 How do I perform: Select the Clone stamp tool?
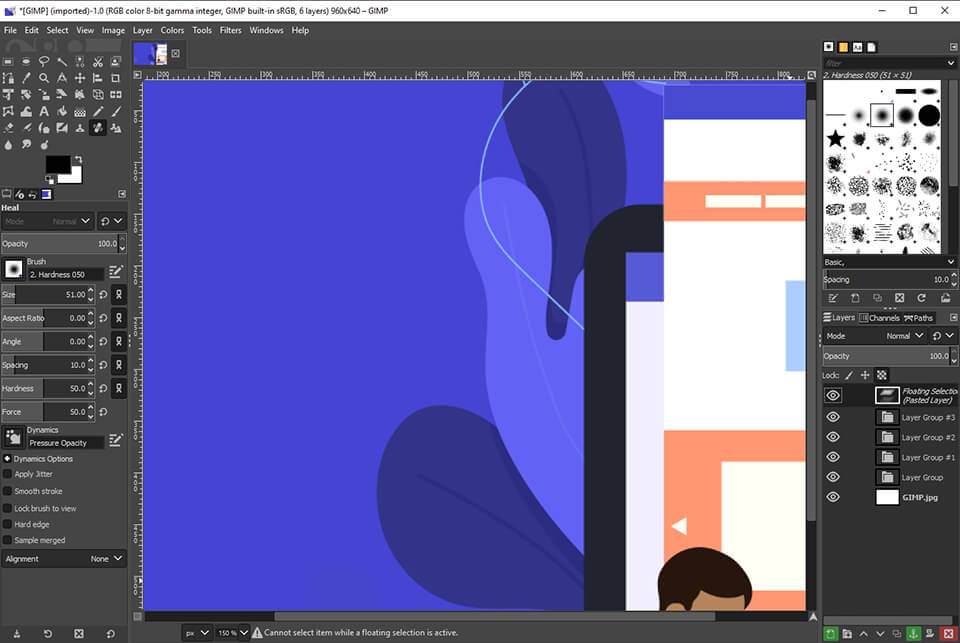tap(80, 128)
